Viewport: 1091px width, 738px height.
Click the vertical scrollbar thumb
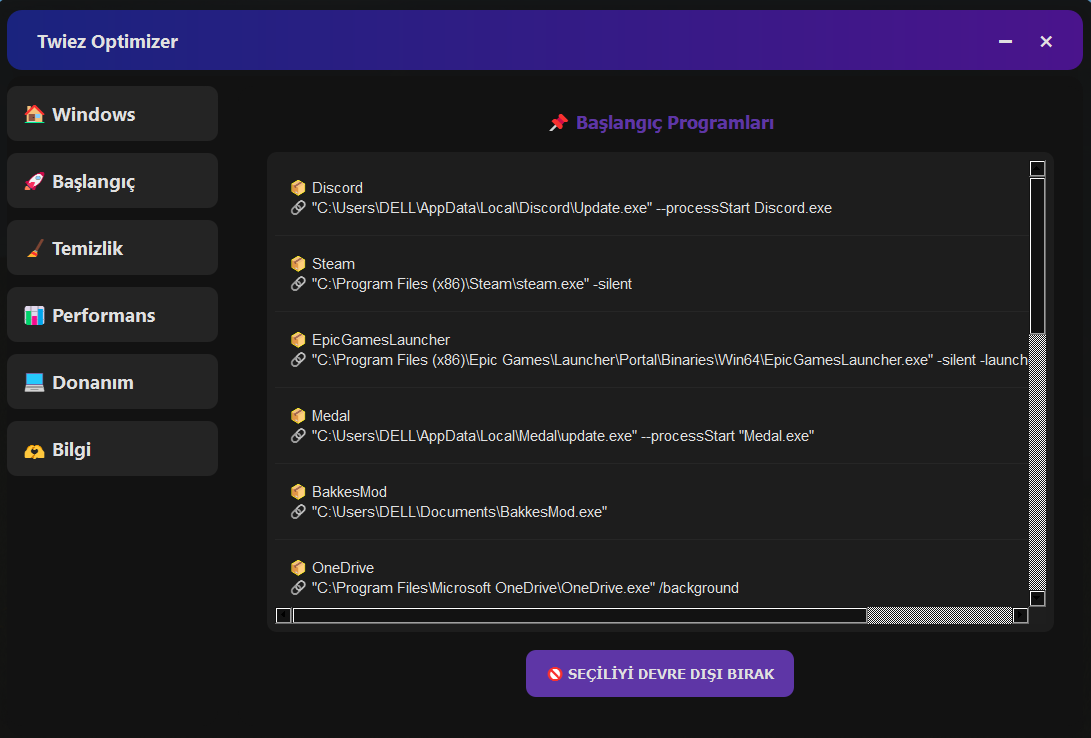point(1037,255)
